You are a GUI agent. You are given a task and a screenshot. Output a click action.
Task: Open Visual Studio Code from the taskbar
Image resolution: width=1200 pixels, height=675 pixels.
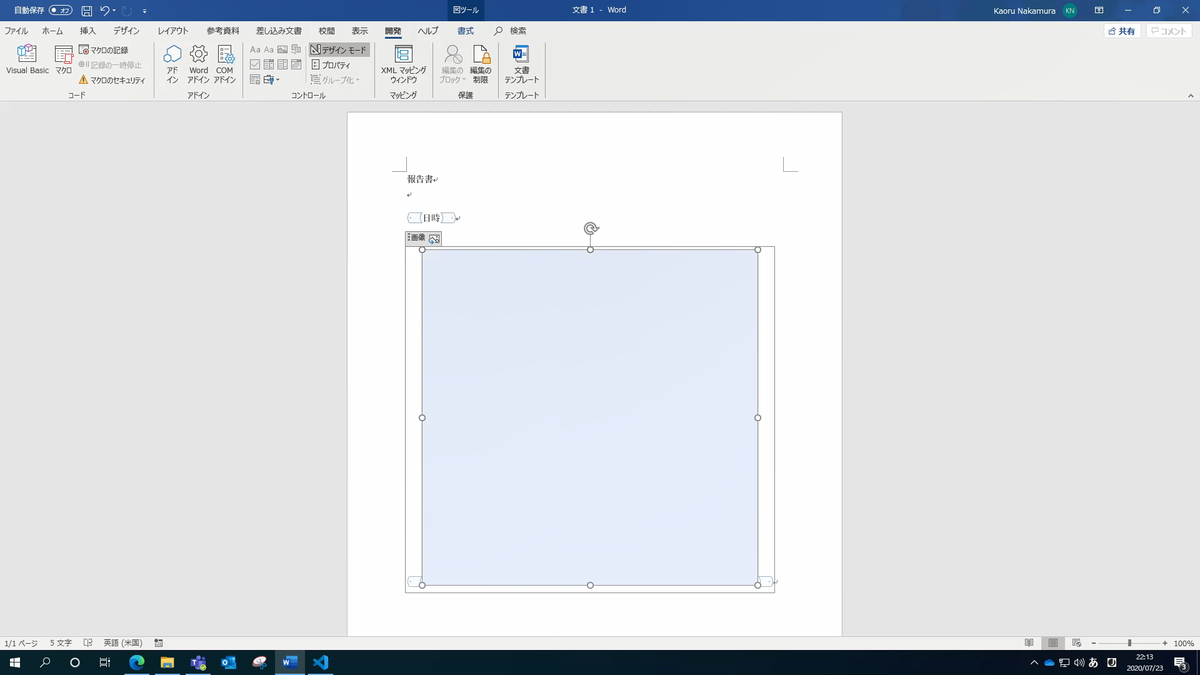pos(321,663)
